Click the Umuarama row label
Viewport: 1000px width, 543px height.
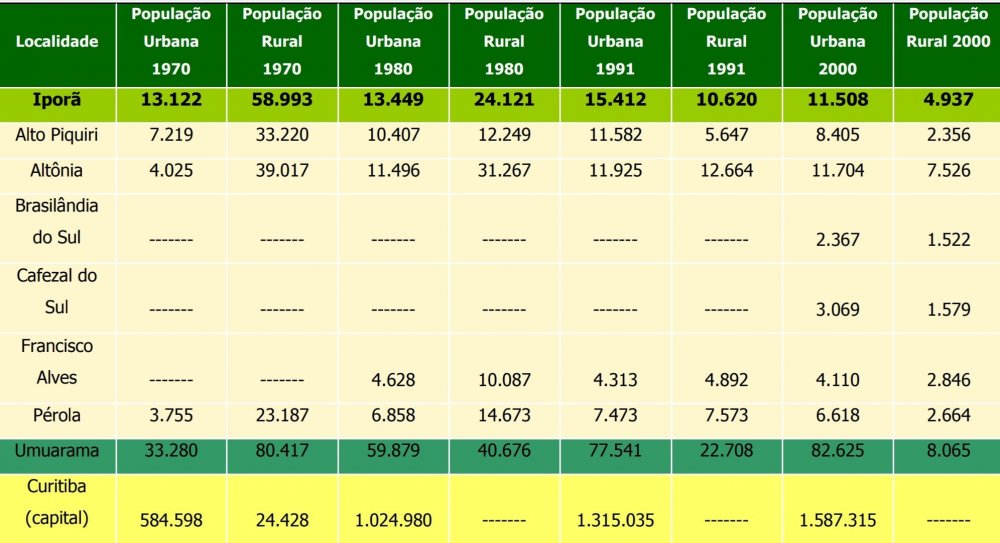[x=57, y=451]
